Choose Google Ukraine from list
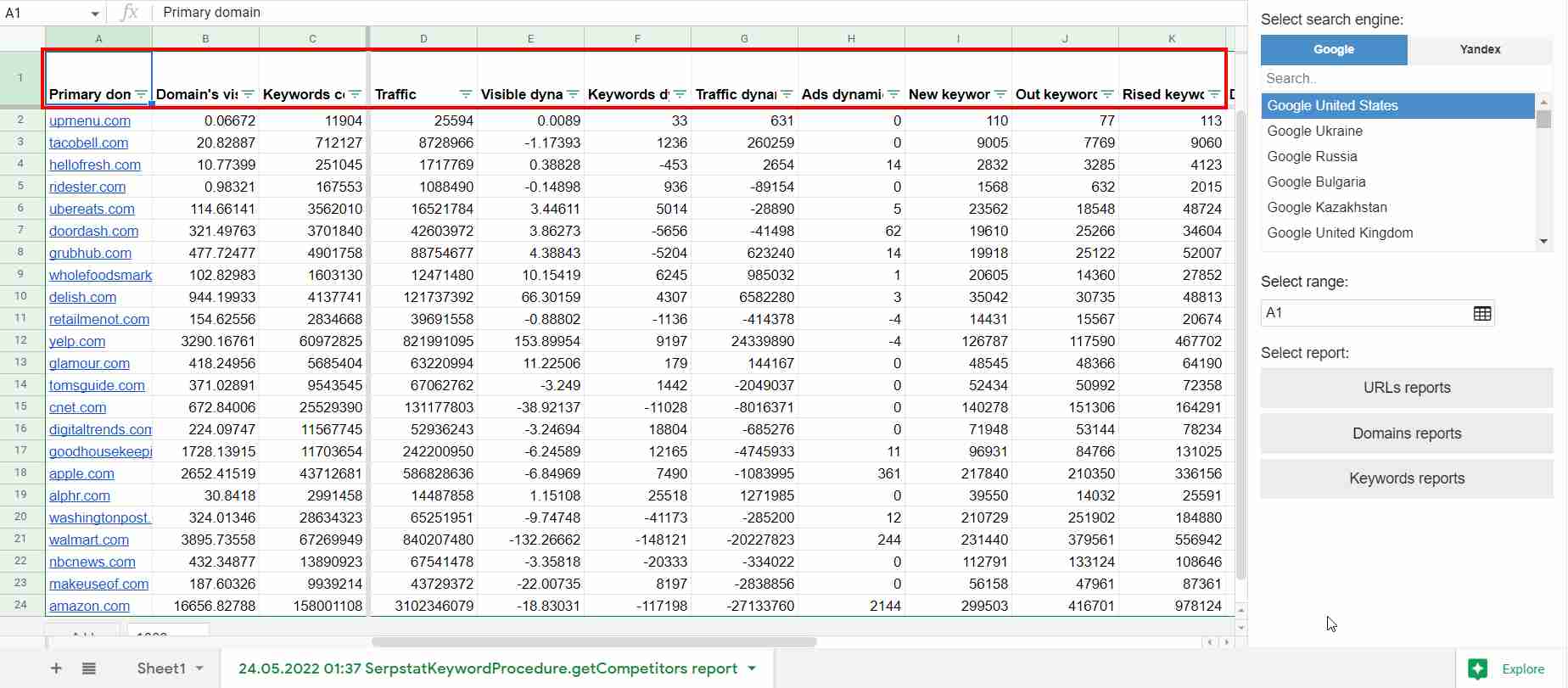1568x688 pixels. tap(1397, 131)
